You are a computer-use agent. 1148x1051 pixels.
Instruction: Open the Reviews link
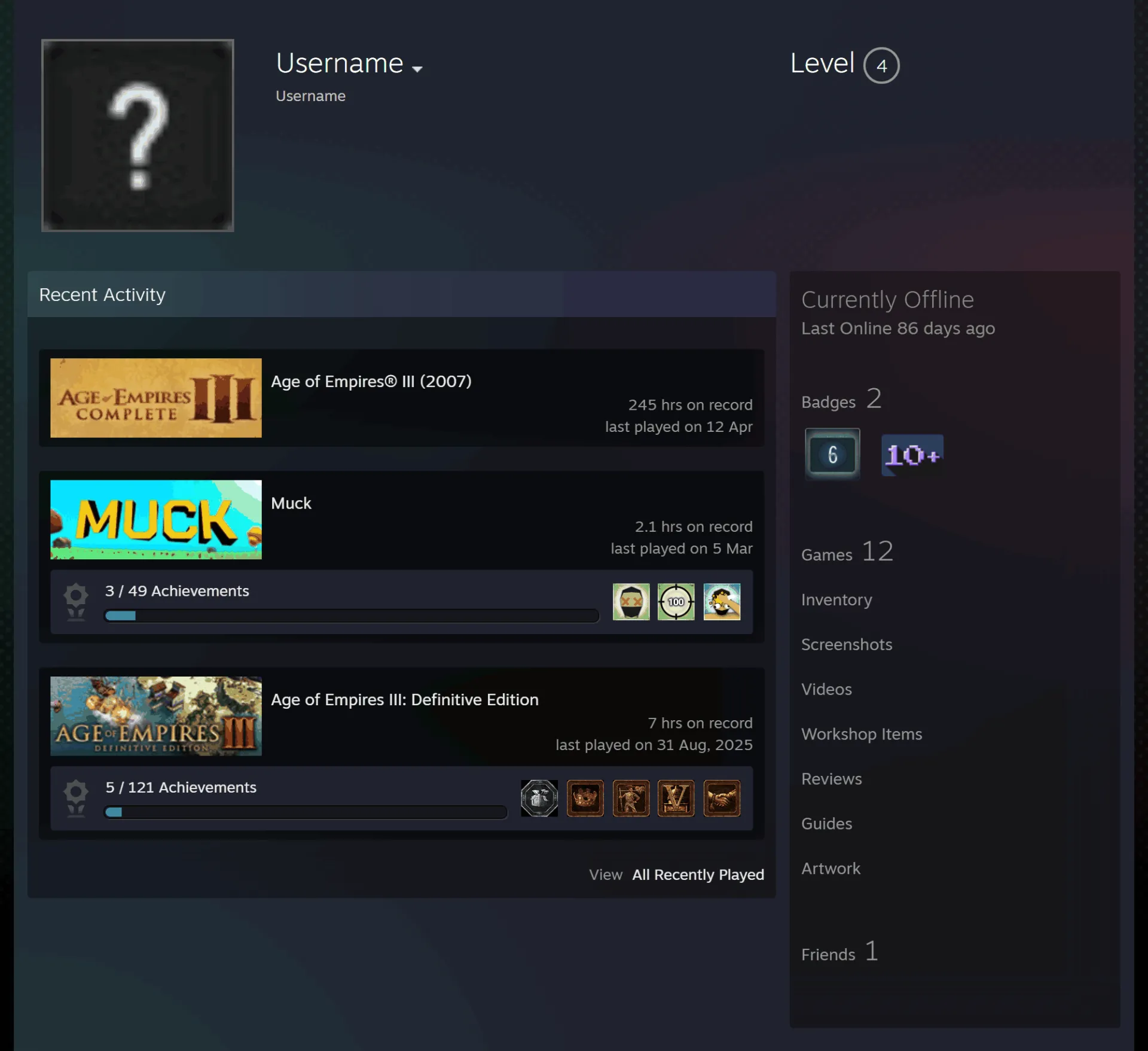pyautogui.click(x=832, y=779)
